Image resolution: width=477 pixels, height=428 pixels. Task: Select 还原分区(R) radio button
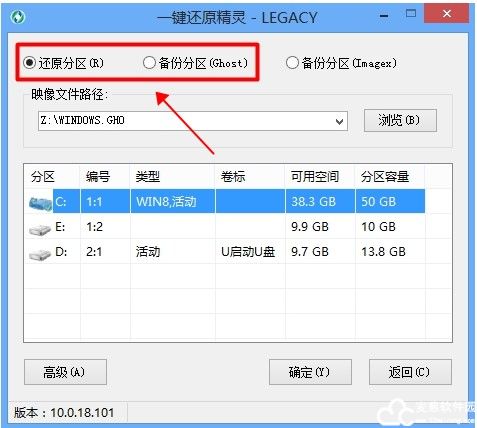pyautogui.click(x=63, y=63)
